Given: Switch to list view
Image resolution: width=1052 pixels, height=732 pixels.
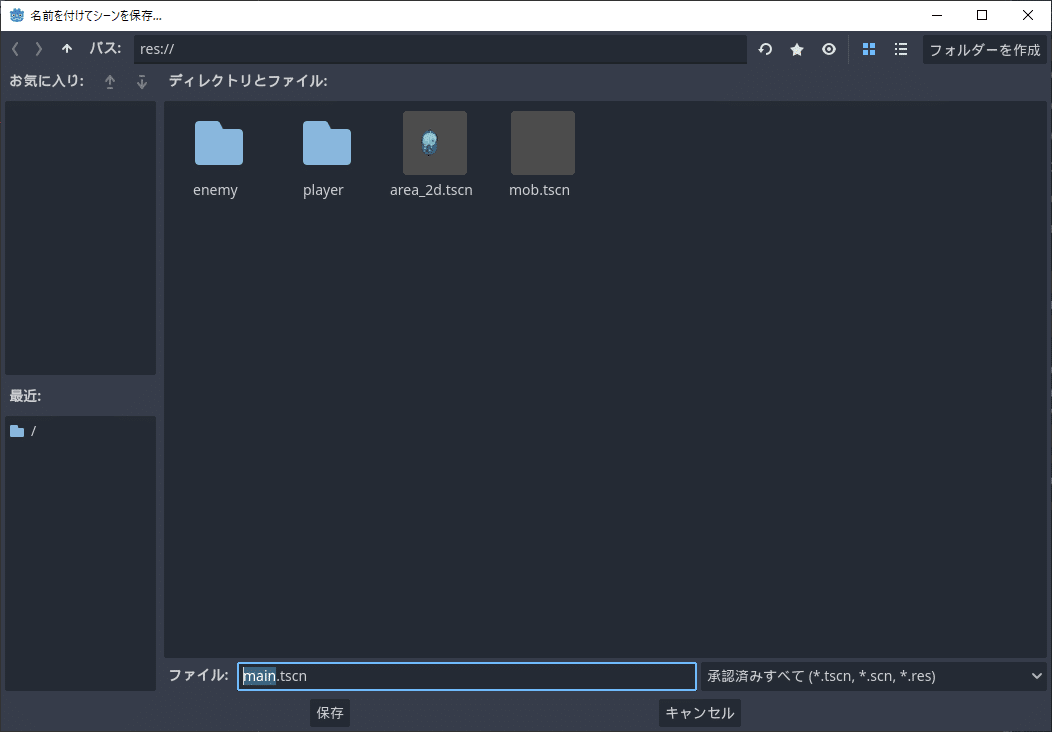Looking at the screenshot, I should pyautogui.click(x=901, y=49).
